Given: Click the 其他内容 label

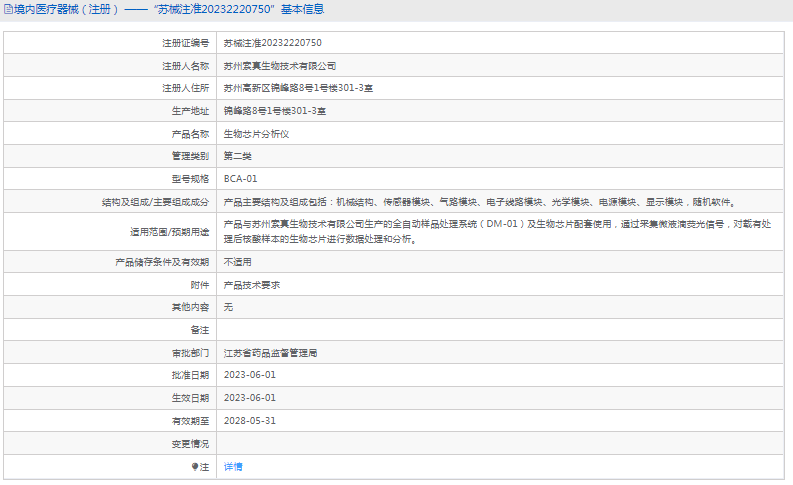Looking at the screenshot, I should (190, 307).
